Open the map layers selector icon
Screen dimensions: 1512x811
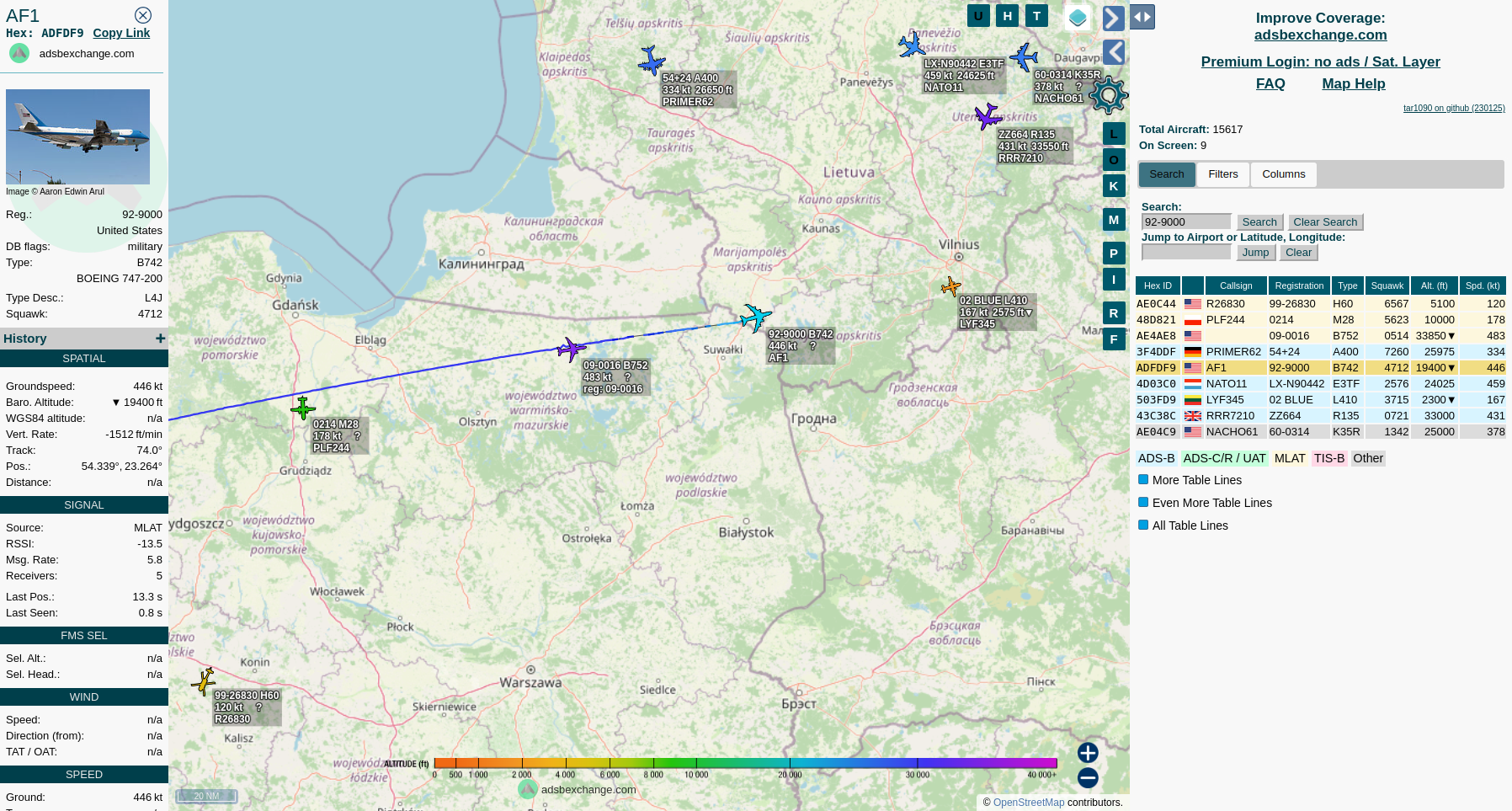click(1078, 17)
